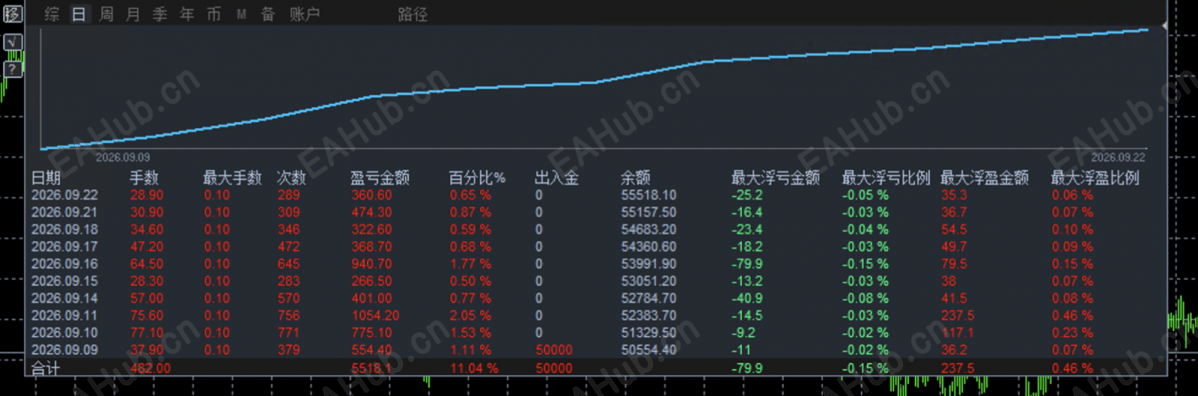This screenshot has height=396, width=1198.
Task: Open the 季 quarterly tab
Action: pos(160,14)
